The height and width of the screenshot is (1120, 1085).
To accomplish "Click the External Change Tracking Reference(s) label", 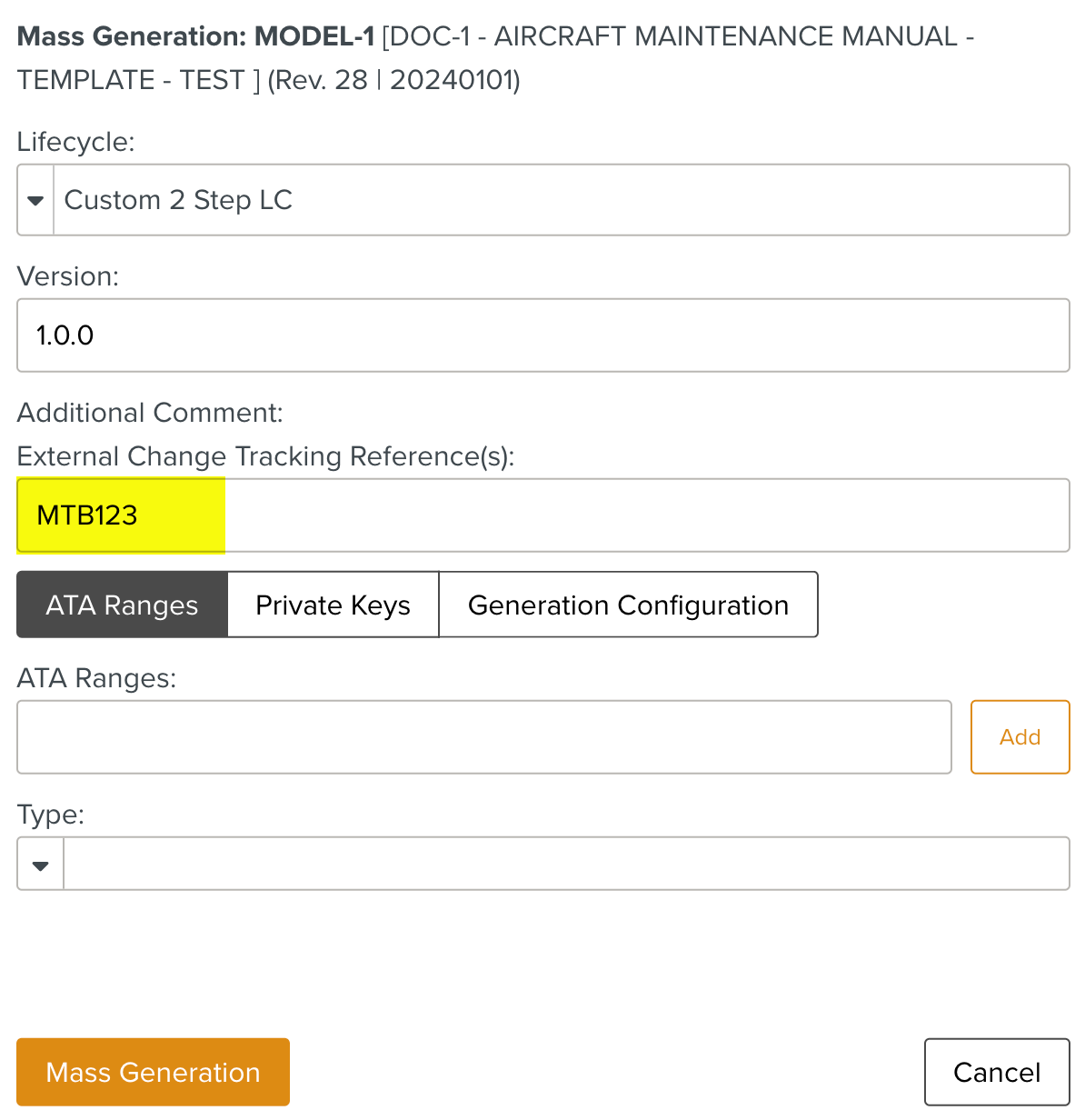I will [x=265, y=456].
